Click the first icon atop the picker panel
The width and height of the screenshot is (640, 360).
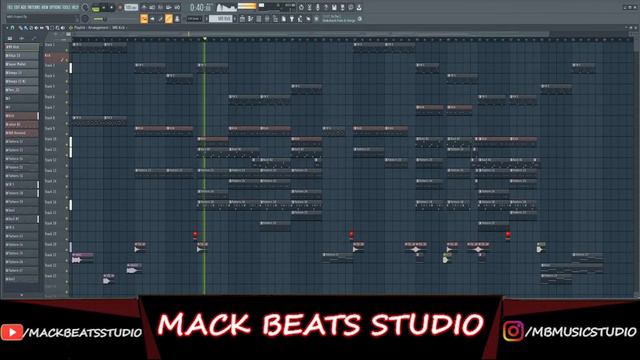click(10, 38)
